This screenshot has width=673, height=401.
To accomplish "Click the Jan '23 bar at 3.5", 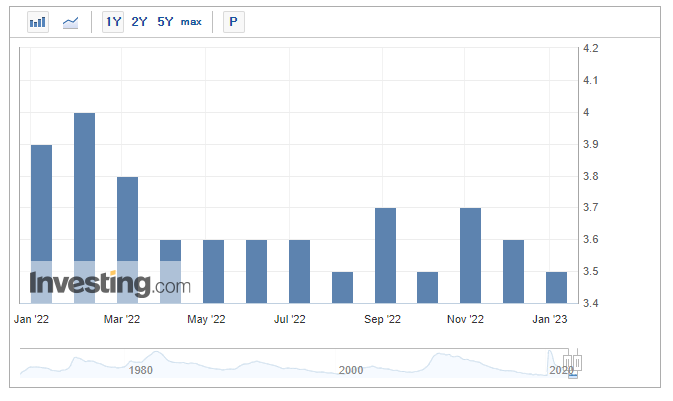I will (556, 288).
